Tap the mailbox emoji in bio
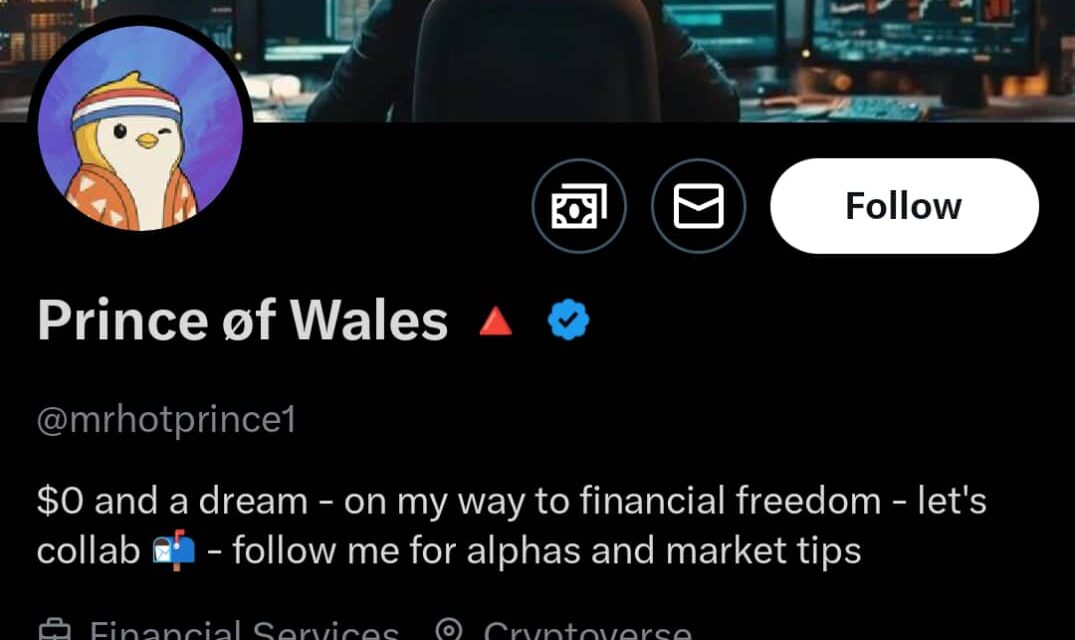 pos(174,550)
